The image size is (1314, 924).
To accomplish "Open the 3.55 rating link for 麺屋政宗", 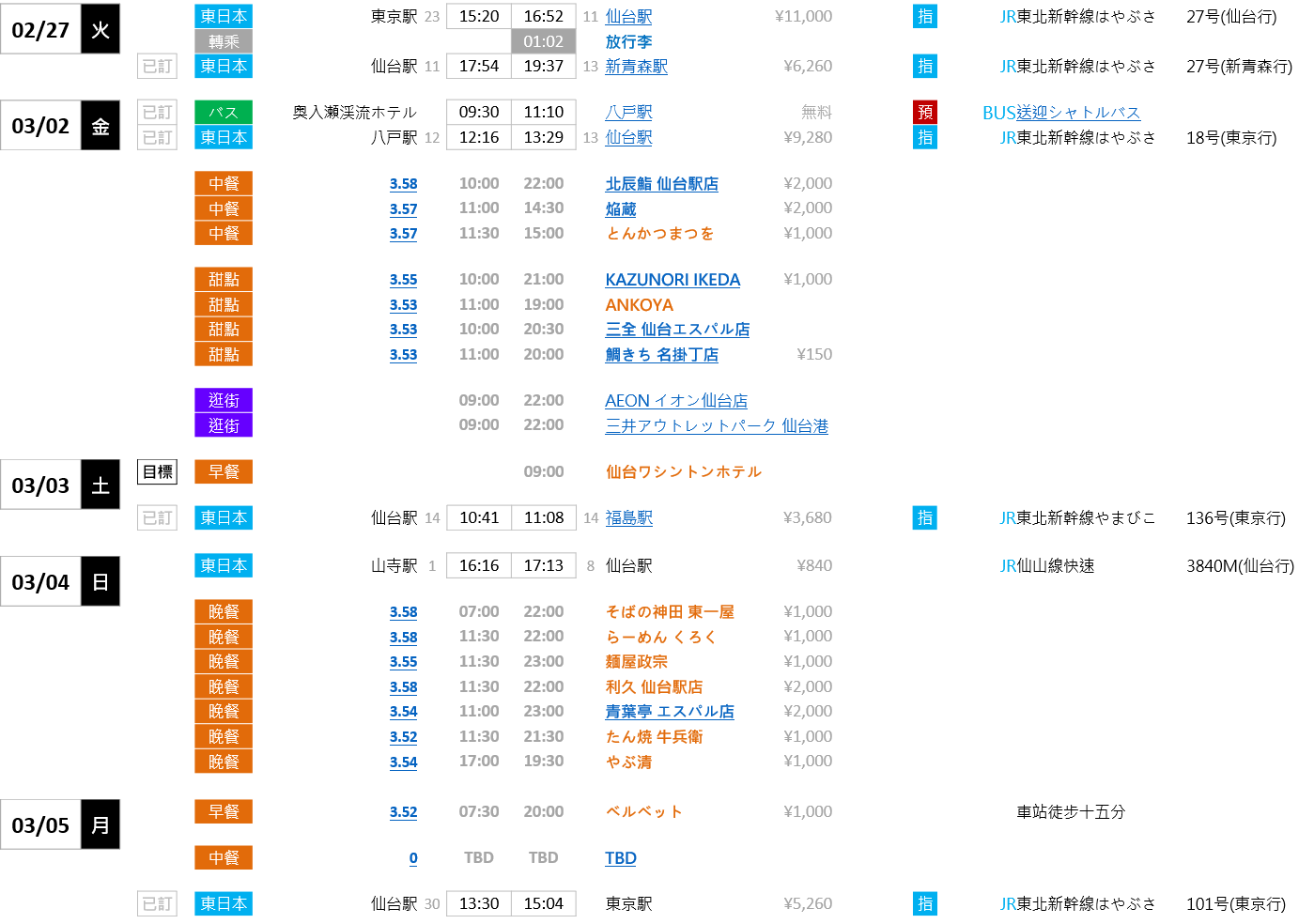I will pyautogui.click(x=403, y=662).
